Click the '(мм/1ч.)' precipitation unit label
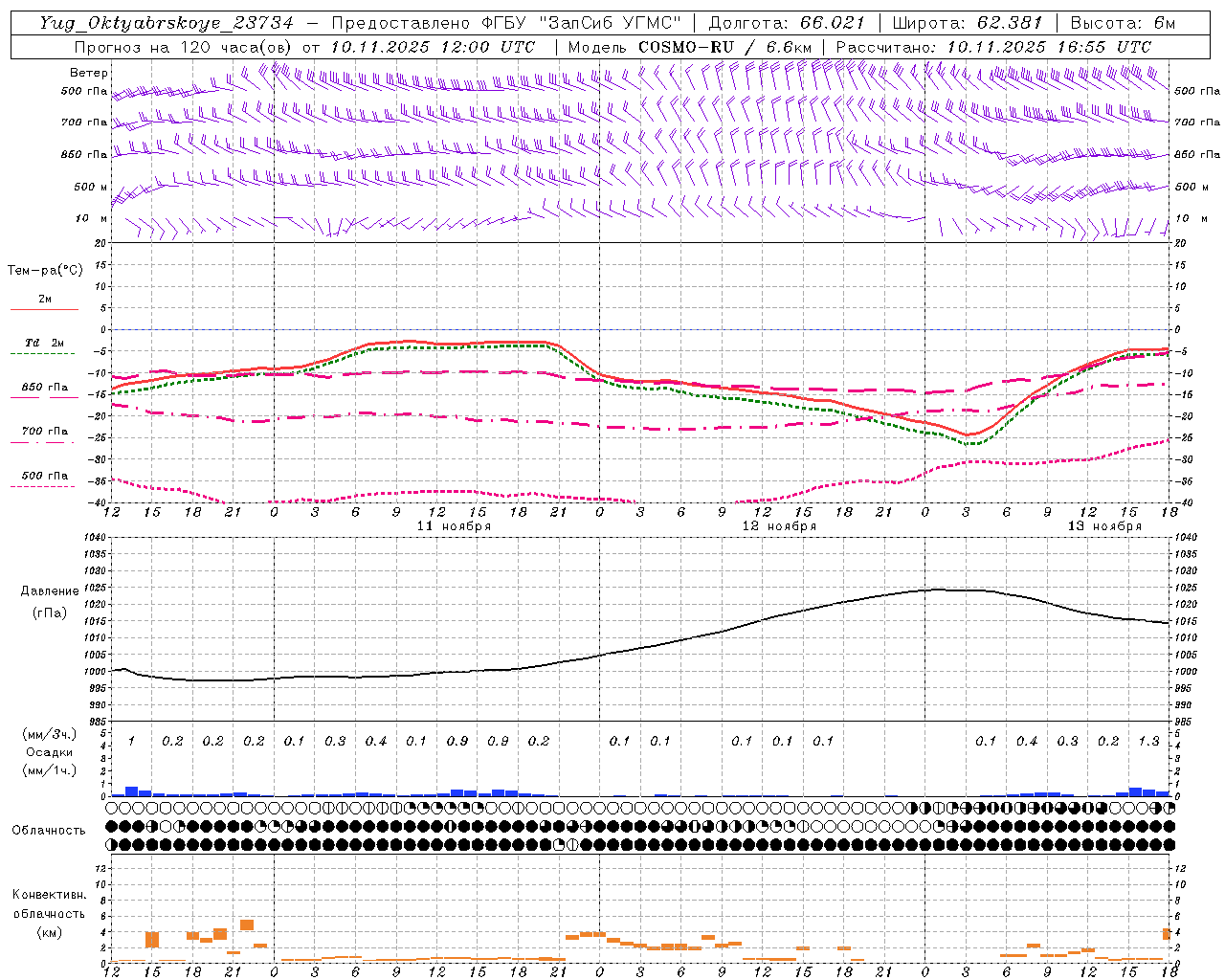This screenshot has width=1225, height=980. coord(50,770)
